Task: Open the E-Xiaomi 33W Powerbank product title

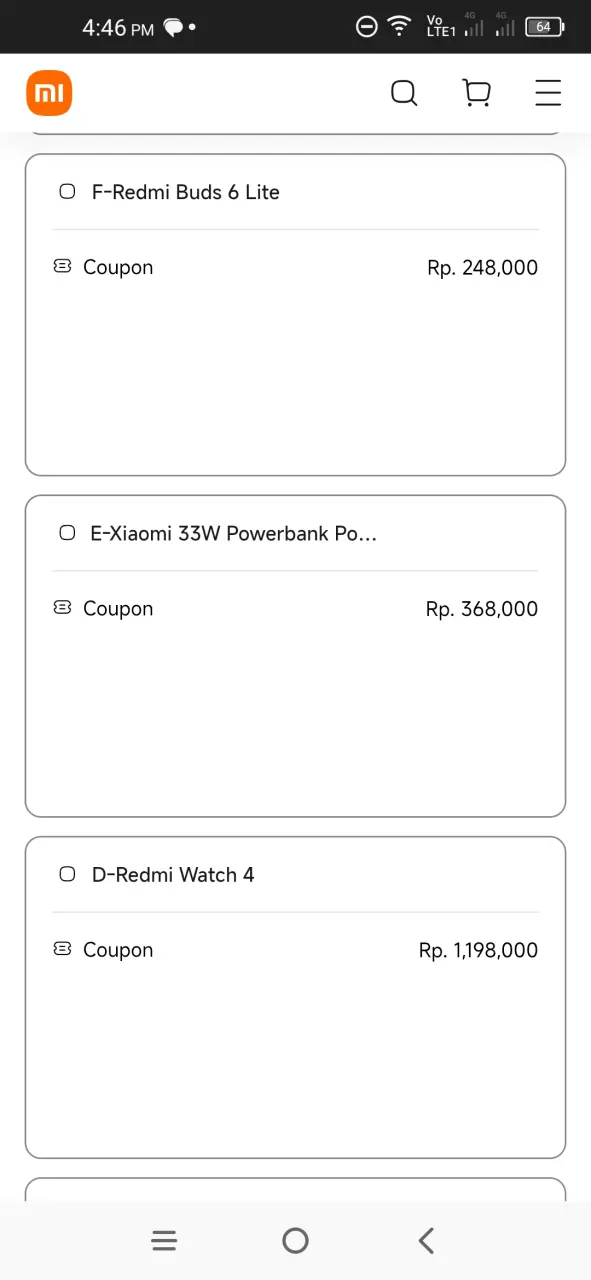Action: tap(234, 533)
